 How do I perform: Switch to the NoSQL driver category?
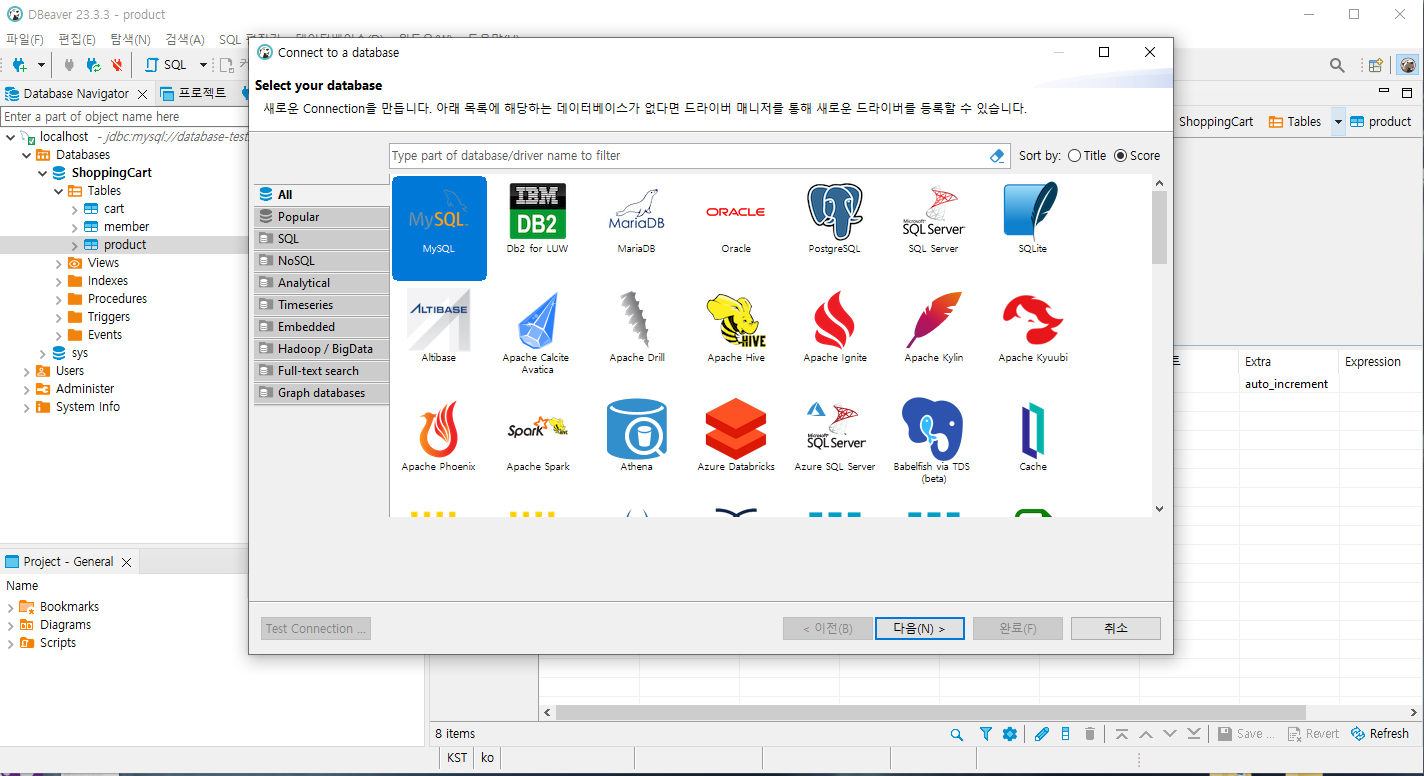pos(321,261)
